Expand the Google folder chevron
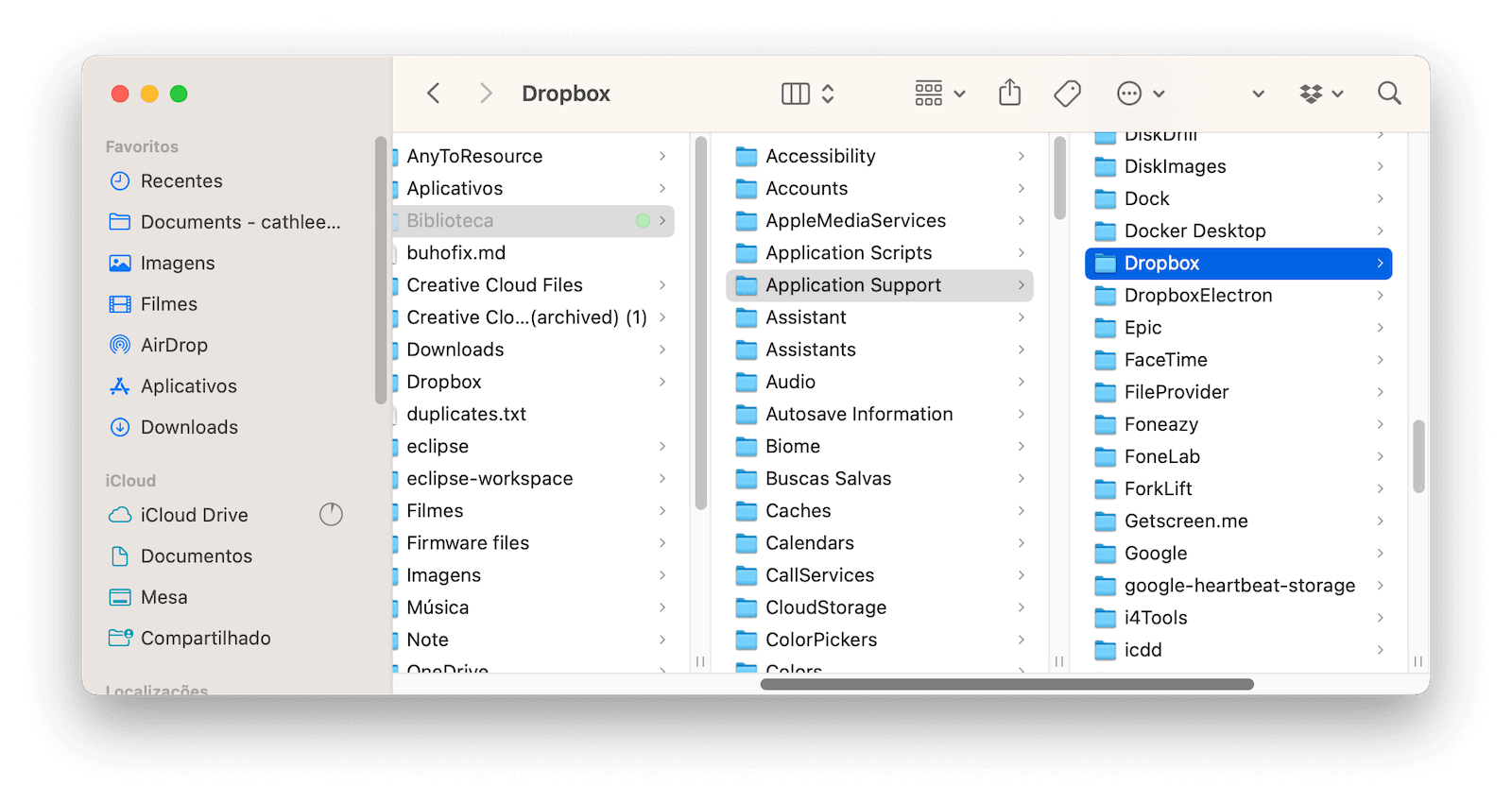Viewport: 1512px width, 803px height. [1381, 554]
